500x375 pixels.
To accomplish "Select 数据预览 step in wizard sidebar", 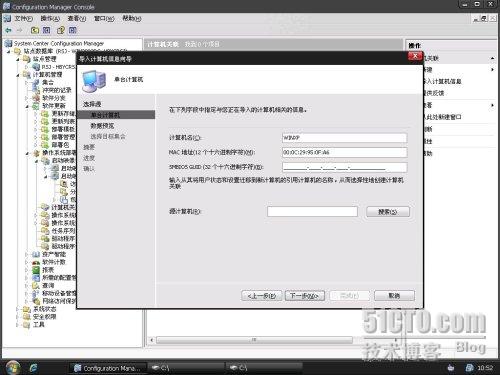I will coord(102,126).
